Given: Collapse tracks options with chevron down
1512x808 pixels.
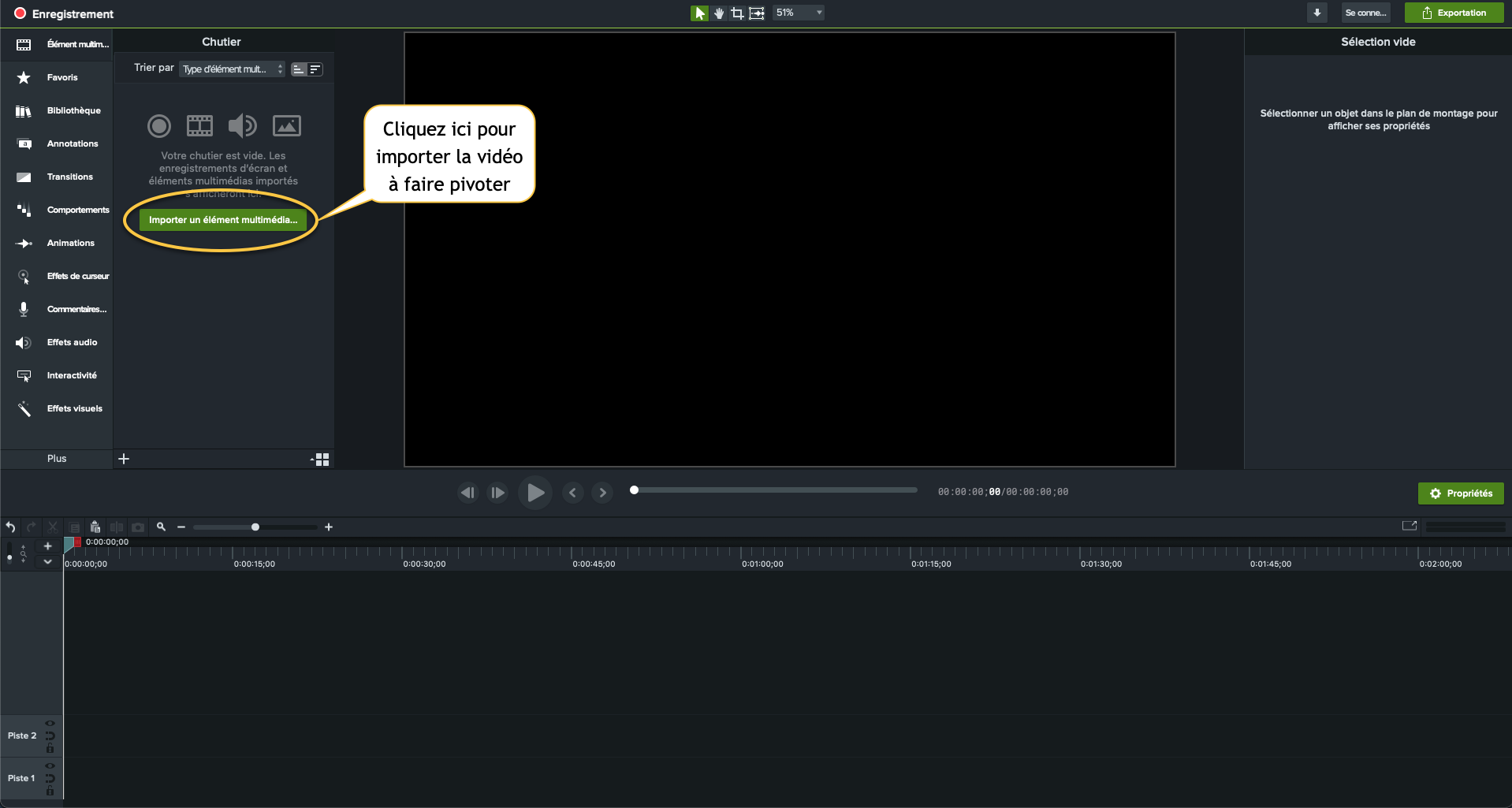Looking at the screenshot, I should [x=47, y=562].
